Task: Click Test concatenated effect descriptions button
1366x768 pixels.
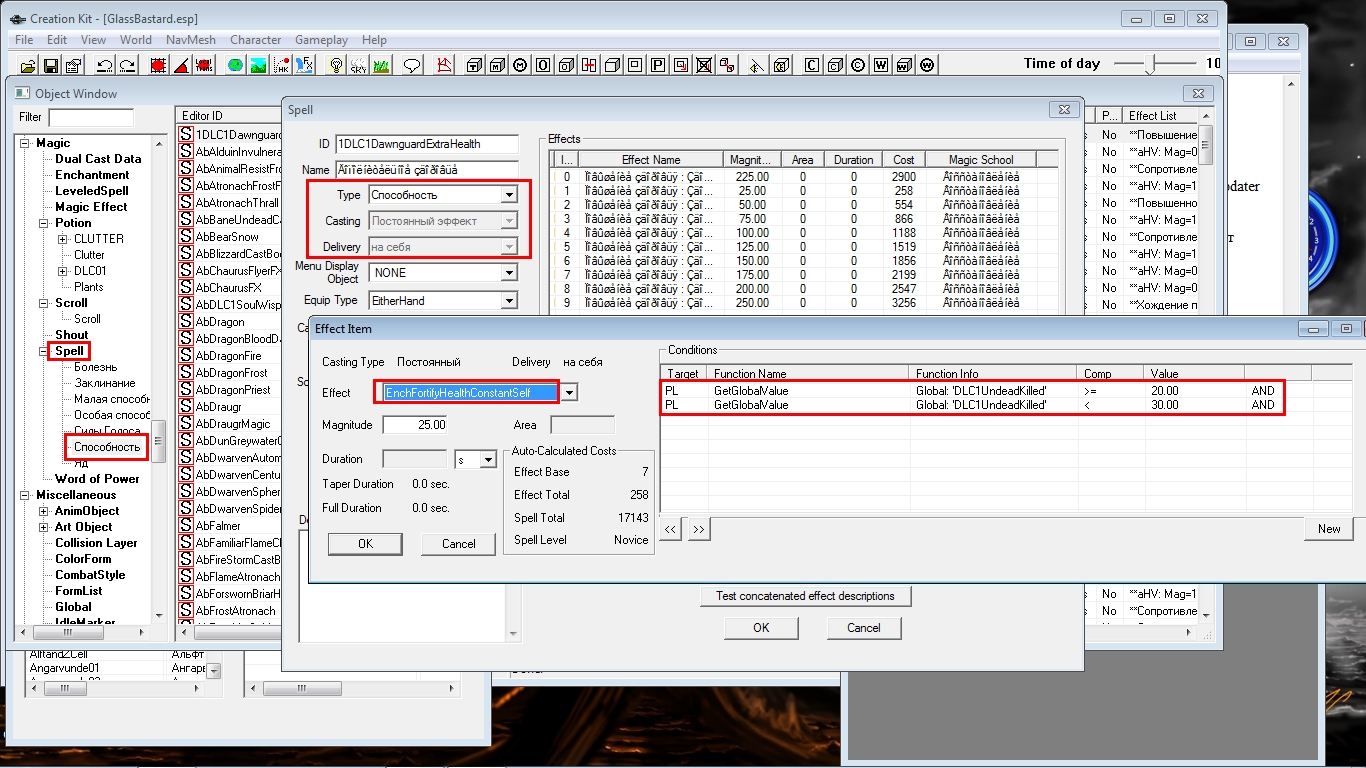Action: click(805, 596)
